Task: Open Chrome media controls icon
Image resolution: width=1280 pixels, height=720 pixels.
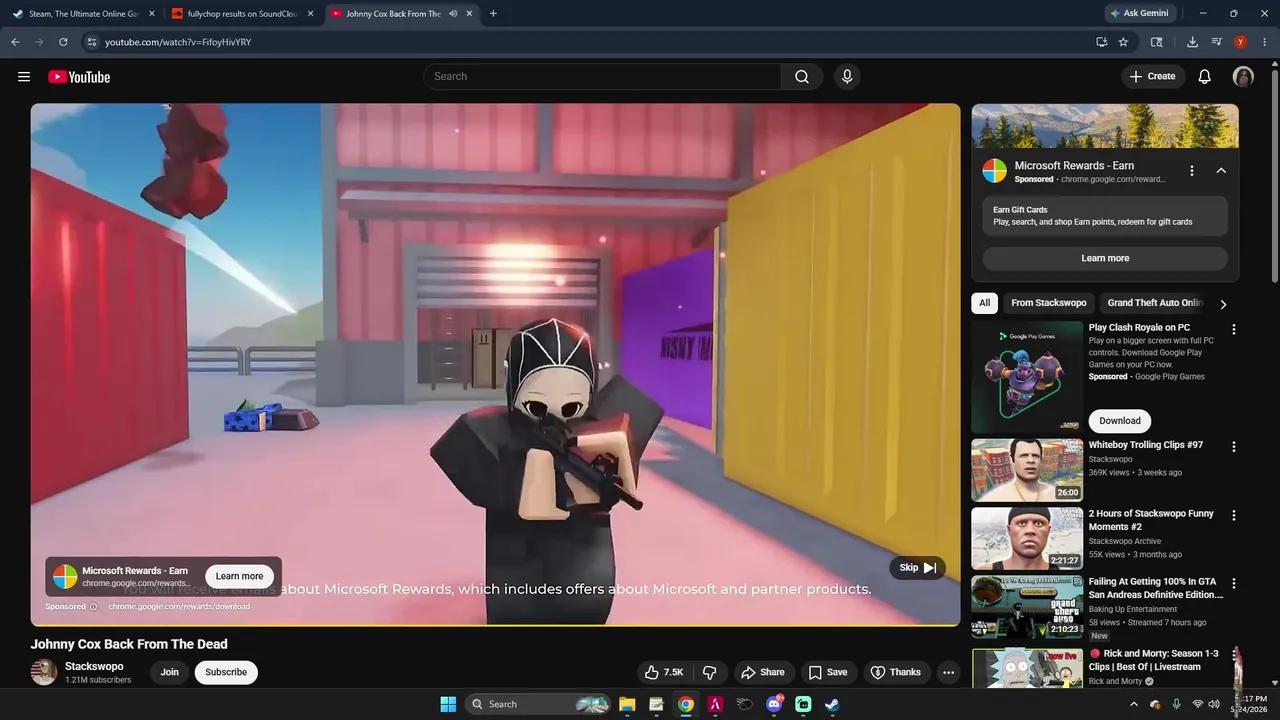Action: tap(1216, 42)
